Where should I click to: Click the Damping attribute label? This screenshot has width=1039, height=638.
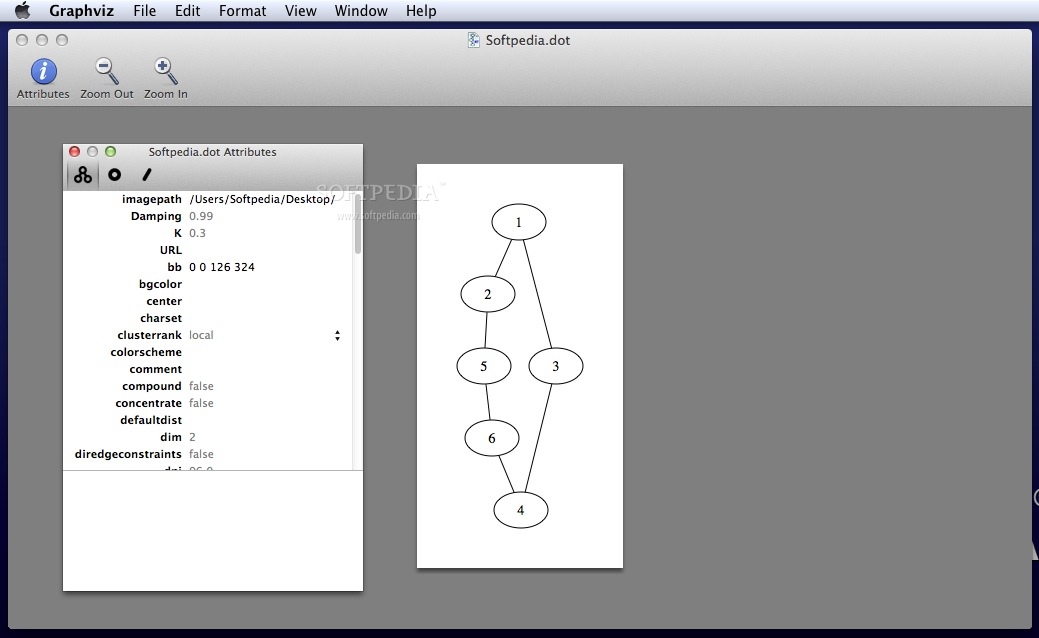click(156, 216)
